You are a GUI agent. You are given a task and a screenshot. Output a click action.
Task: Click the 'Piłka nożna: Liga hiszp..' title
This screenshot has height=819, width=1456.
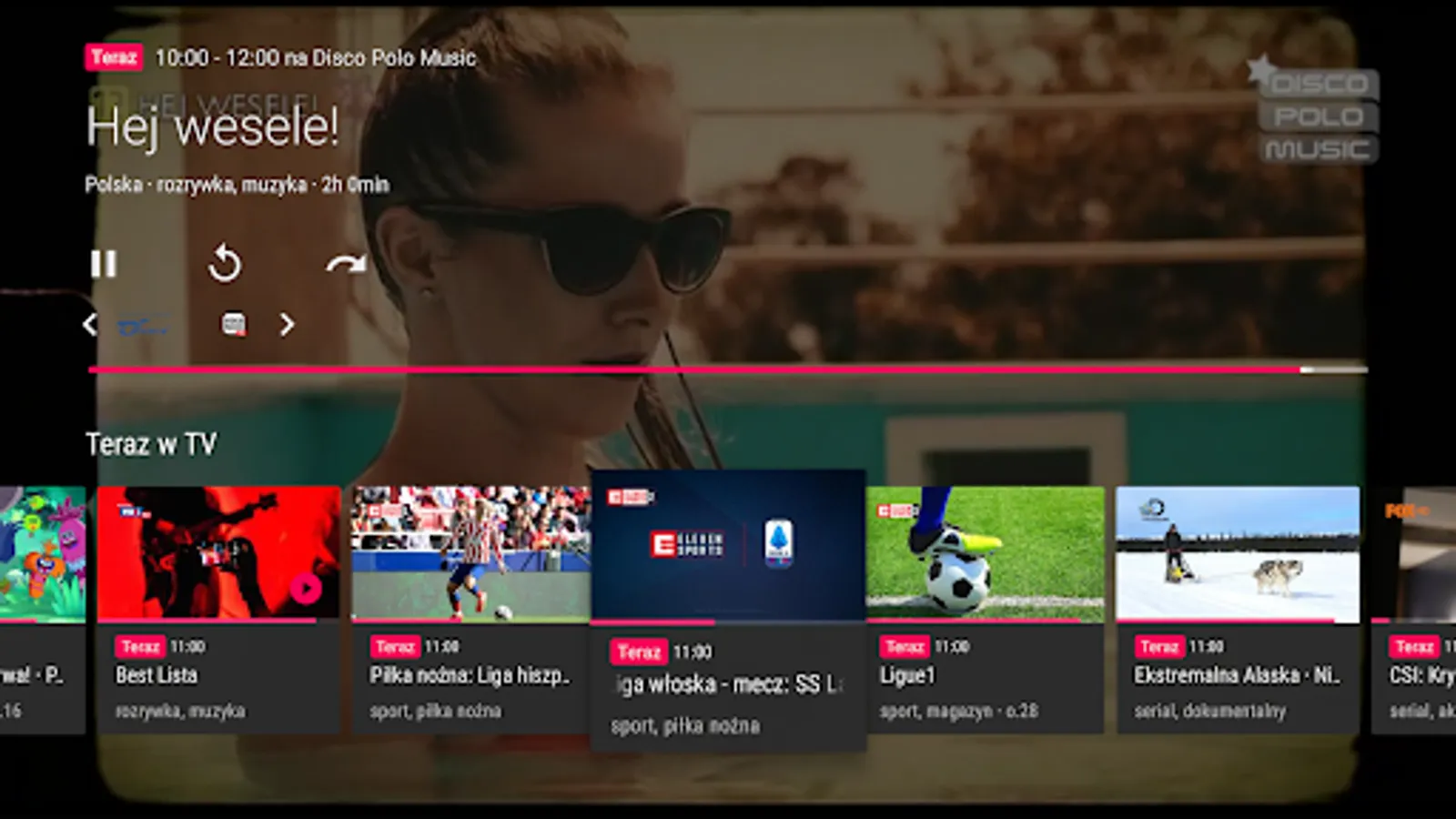point(470,675)
